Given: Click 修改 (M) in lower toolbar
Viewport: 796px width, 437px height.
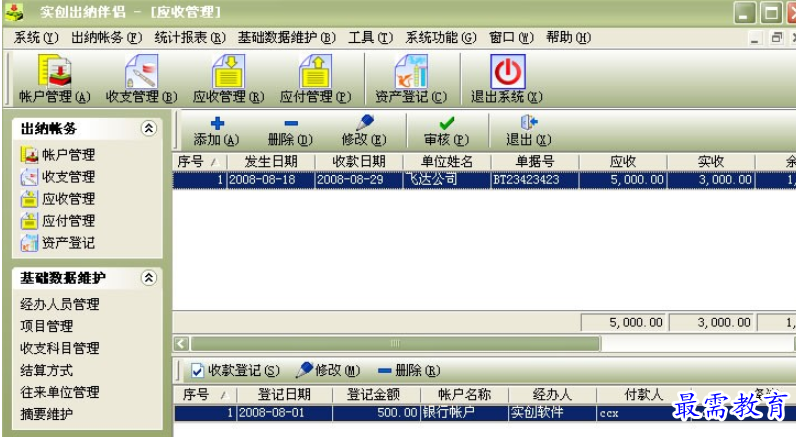Looking at the screenshot, I should pyautogui.click(x=328, y=370).
